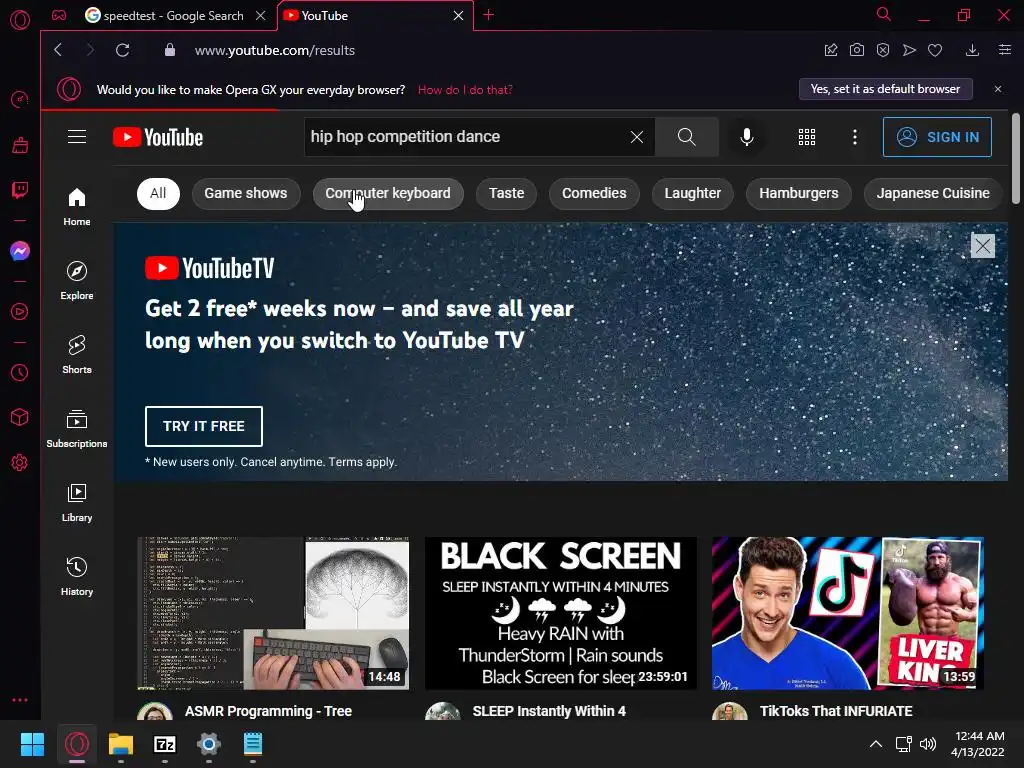The width and height of the screenshot is (1024, 768).
Task: Open Twitch panel in Opera sidebar
Action: click(x=20, y=190)
